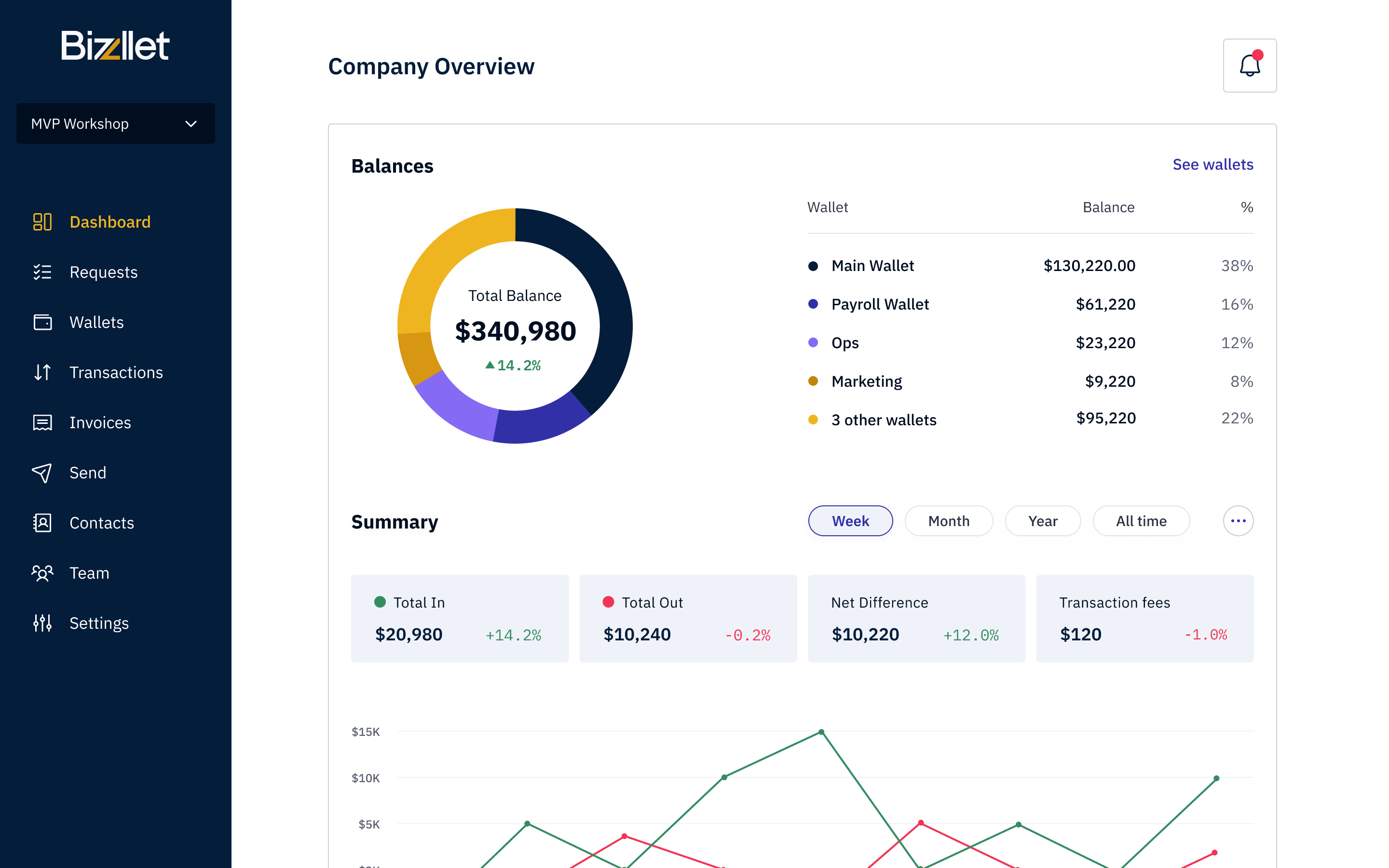Click the Marketing wallet name

(x=866, y=382)
